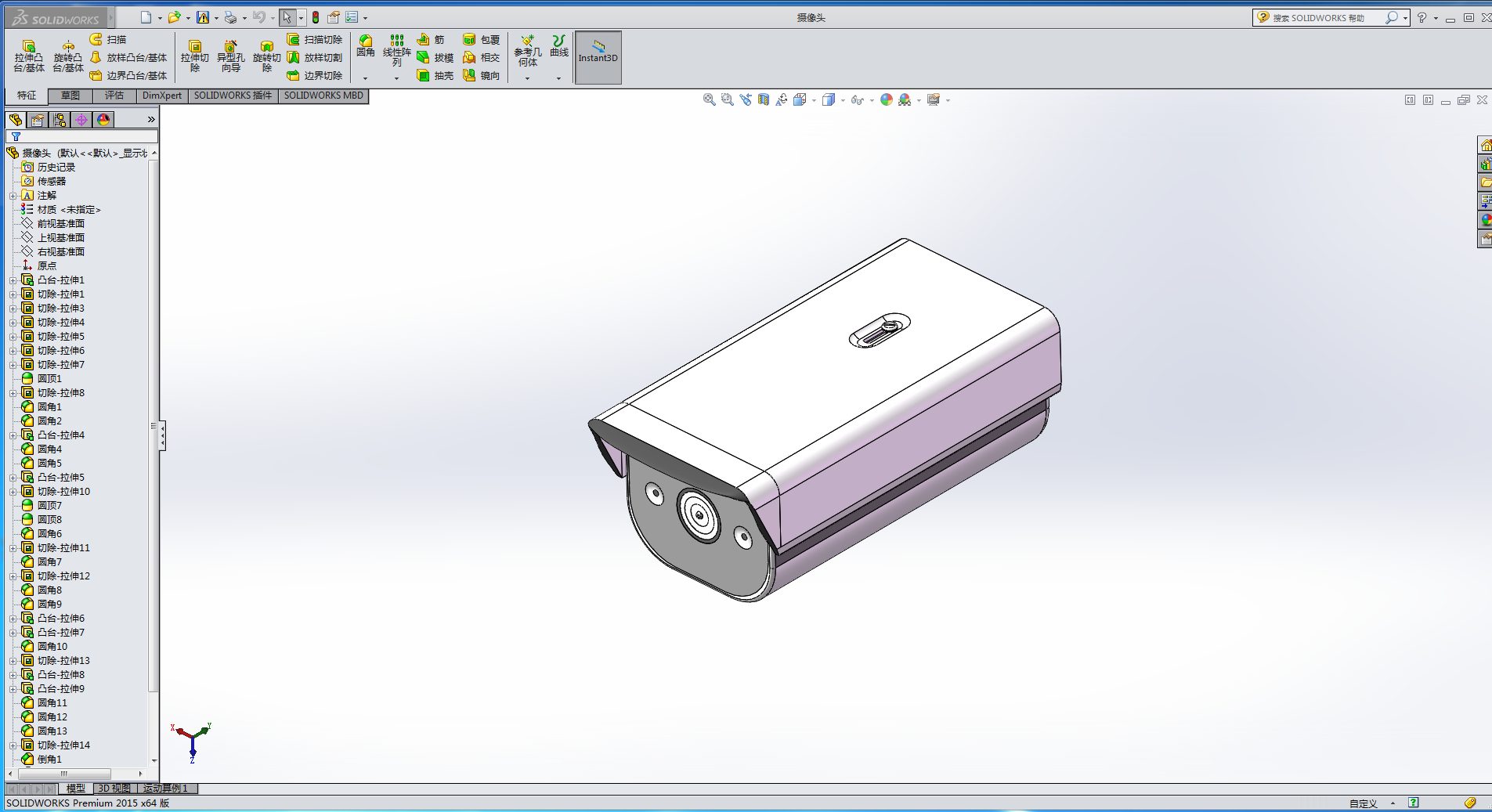Click the 边界凸台/基体 boundary boss tool

click(128, 75)
